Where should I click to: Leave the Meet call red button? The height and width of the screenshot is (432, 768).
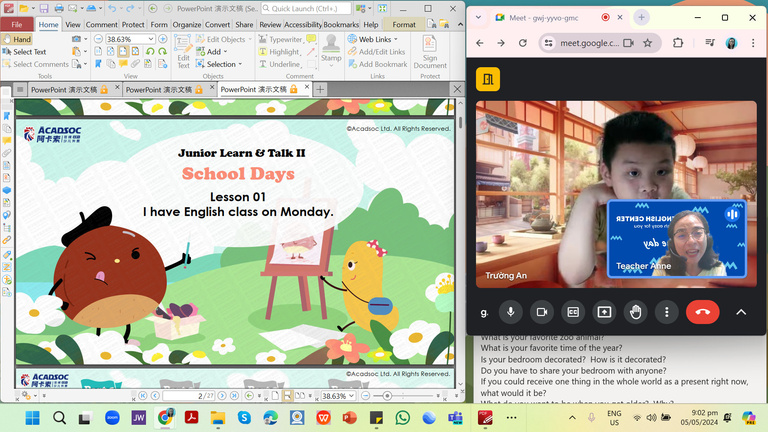[702, 312]
